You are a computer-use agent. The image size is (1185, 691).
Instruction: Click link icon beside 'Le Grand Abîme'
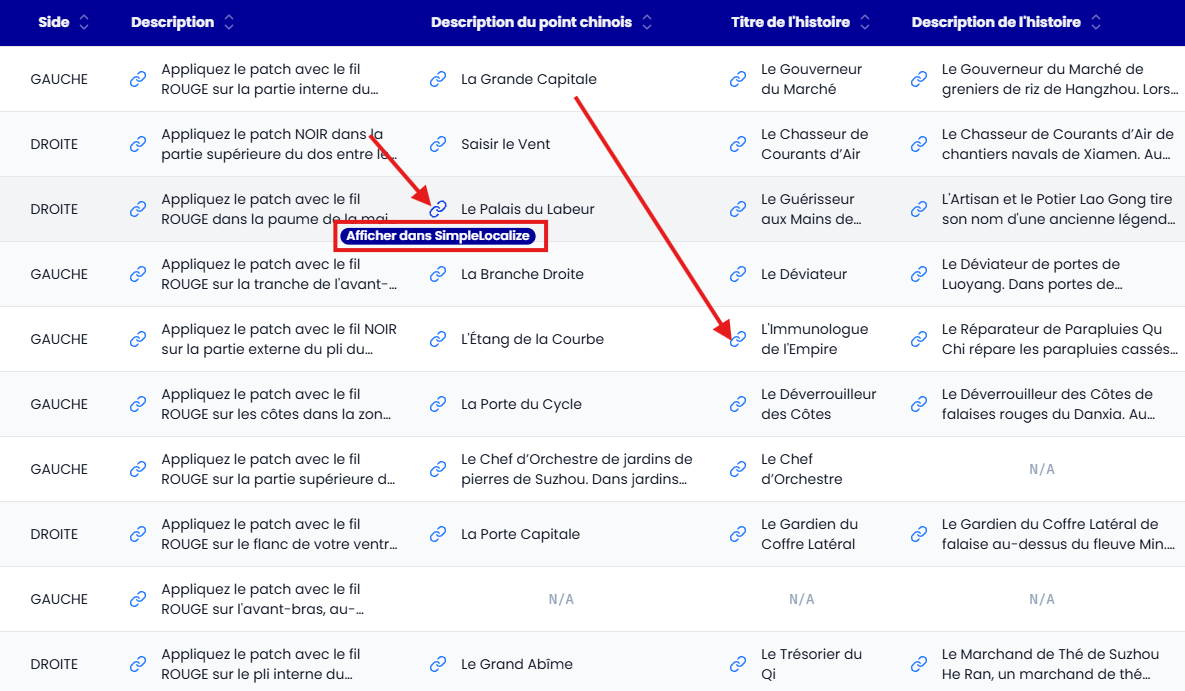point(438,664)
